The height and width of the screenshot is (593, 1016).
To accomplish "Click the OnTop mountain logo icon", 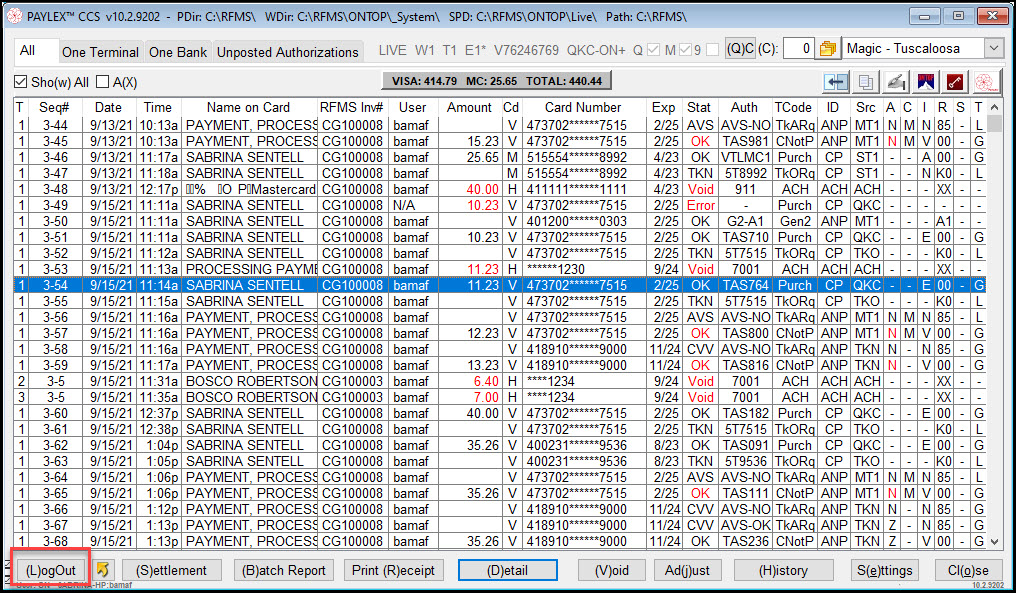I will point(926,82).
